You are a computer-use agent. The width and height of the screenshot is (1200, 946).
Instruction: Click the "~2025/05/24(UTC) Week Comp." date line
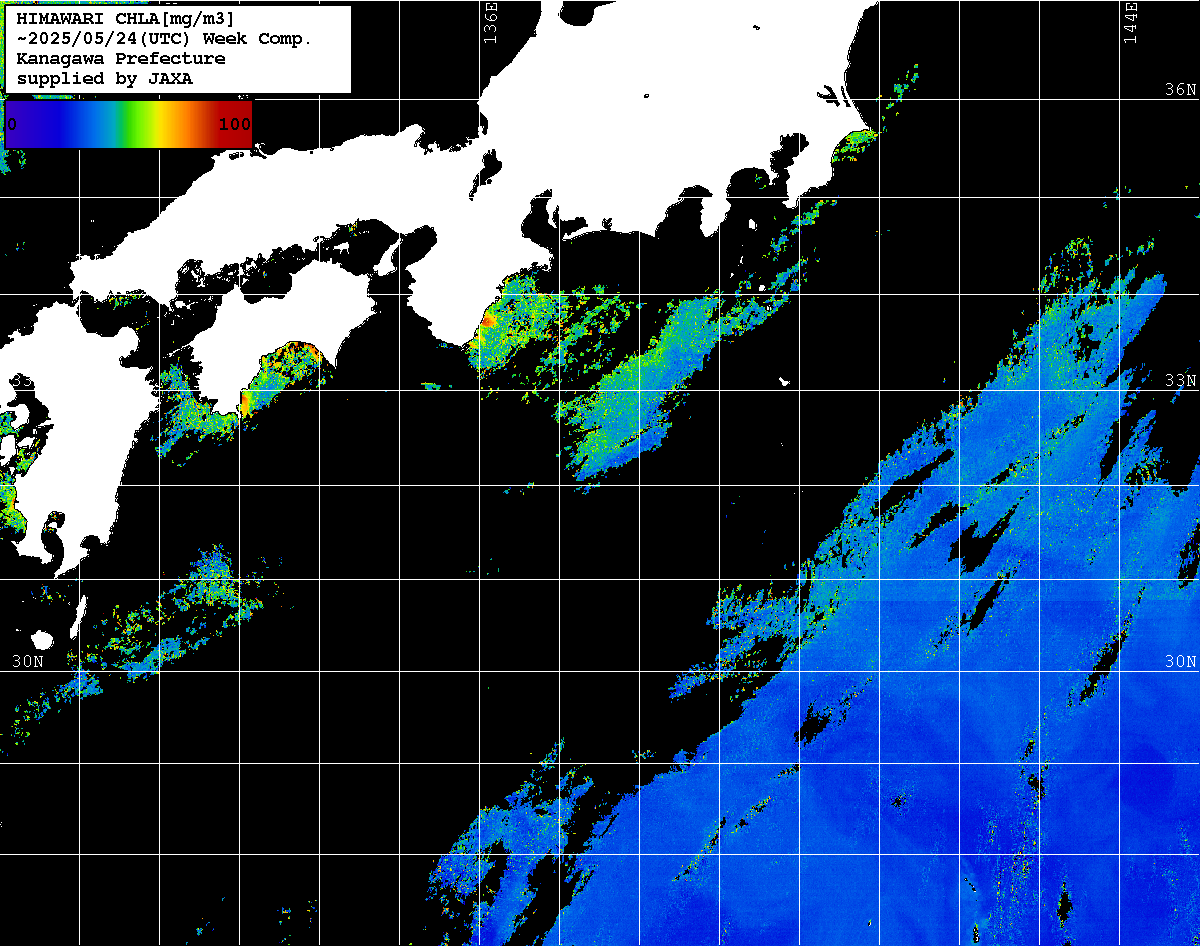click(164, 39)
